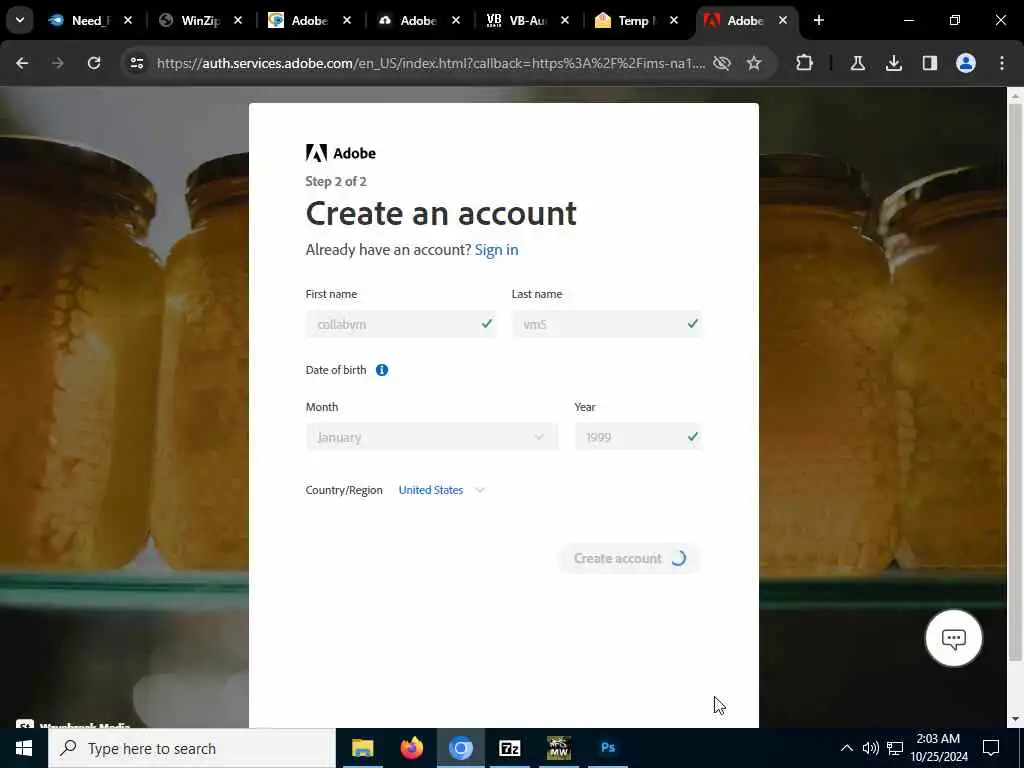Open the Month dropdown
Viewport: 1024px width, 768px height.
pyautogui.click(x=432, y=437)
